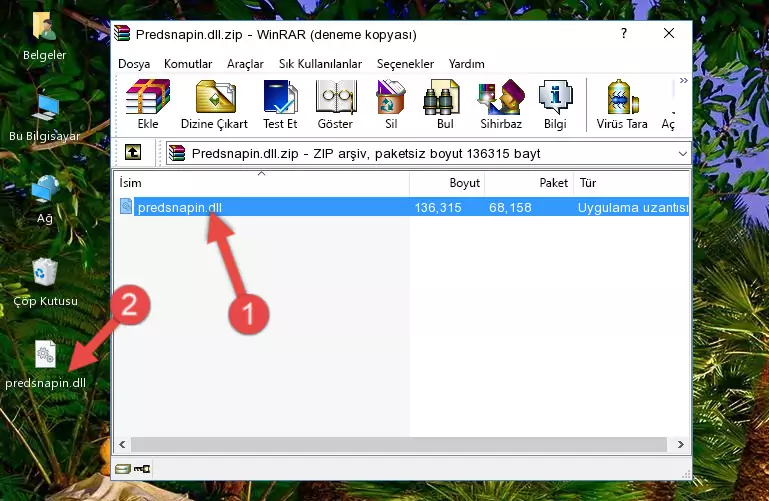Click the 136,315 size cell
The height and width of the screenshot is (501, 769).
coord(438,207)
